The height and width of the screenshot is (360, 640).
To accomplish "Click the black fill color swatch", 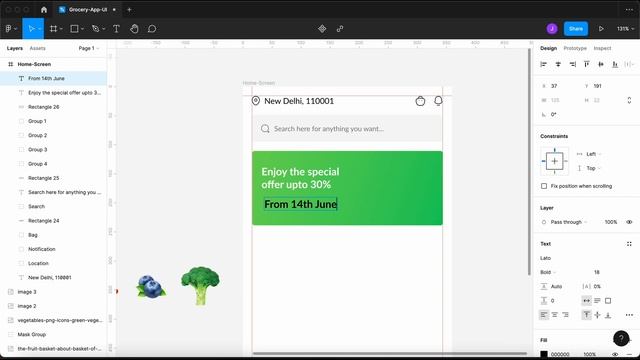I will [544, 354].
